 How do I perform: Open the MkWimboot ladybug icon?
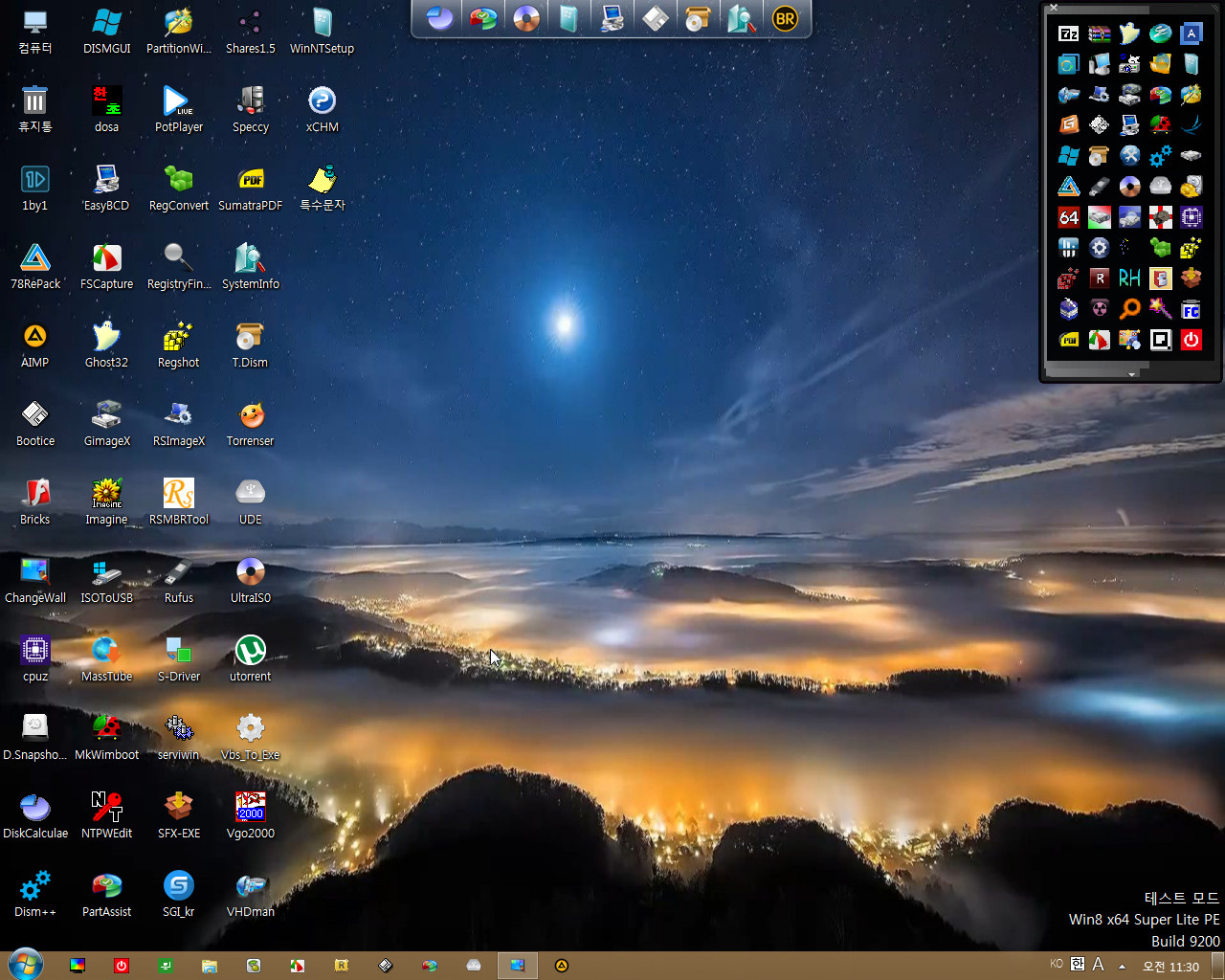pos(106,738)
